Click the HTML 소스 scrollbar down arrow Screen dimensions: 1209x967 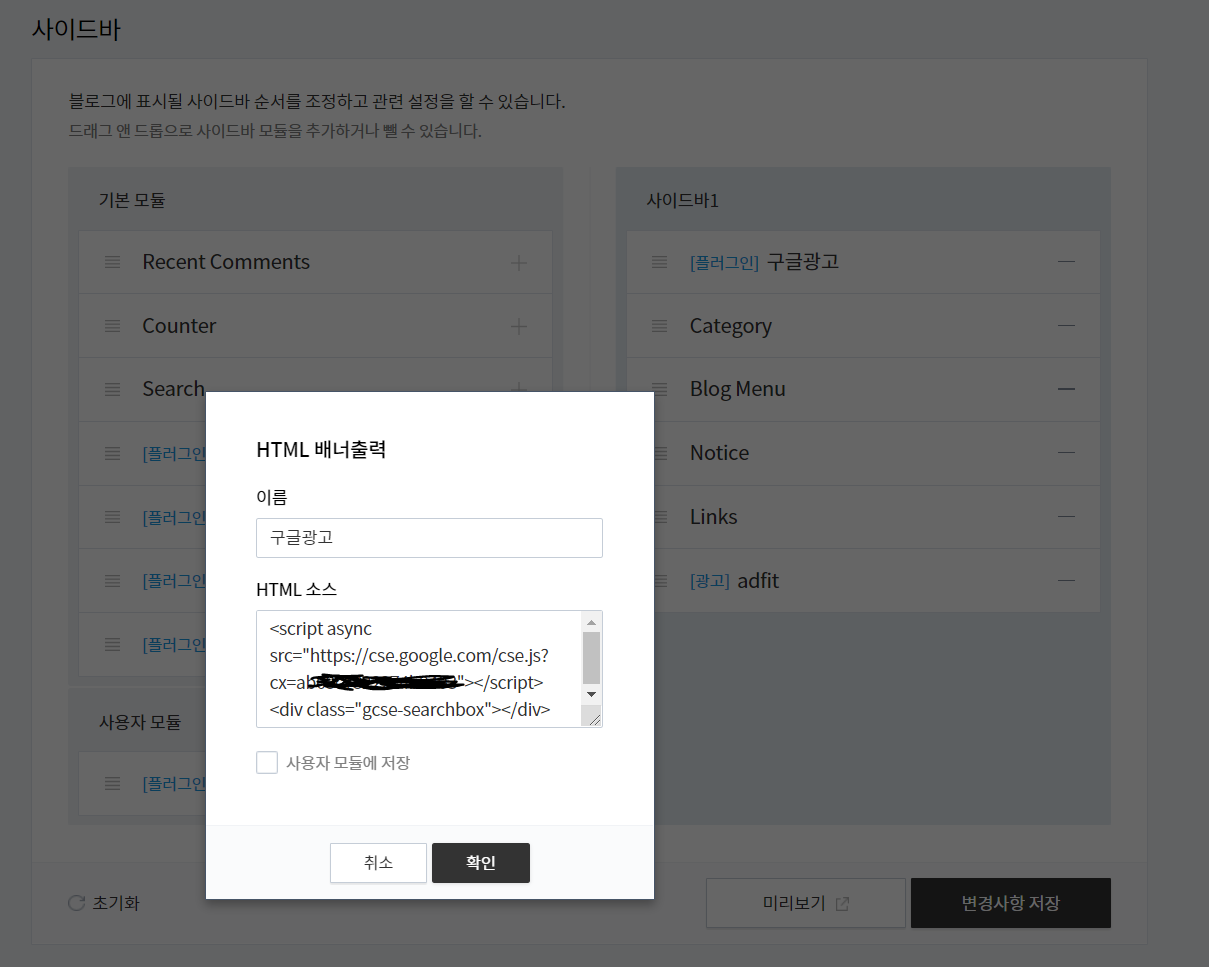pos(591,694)
